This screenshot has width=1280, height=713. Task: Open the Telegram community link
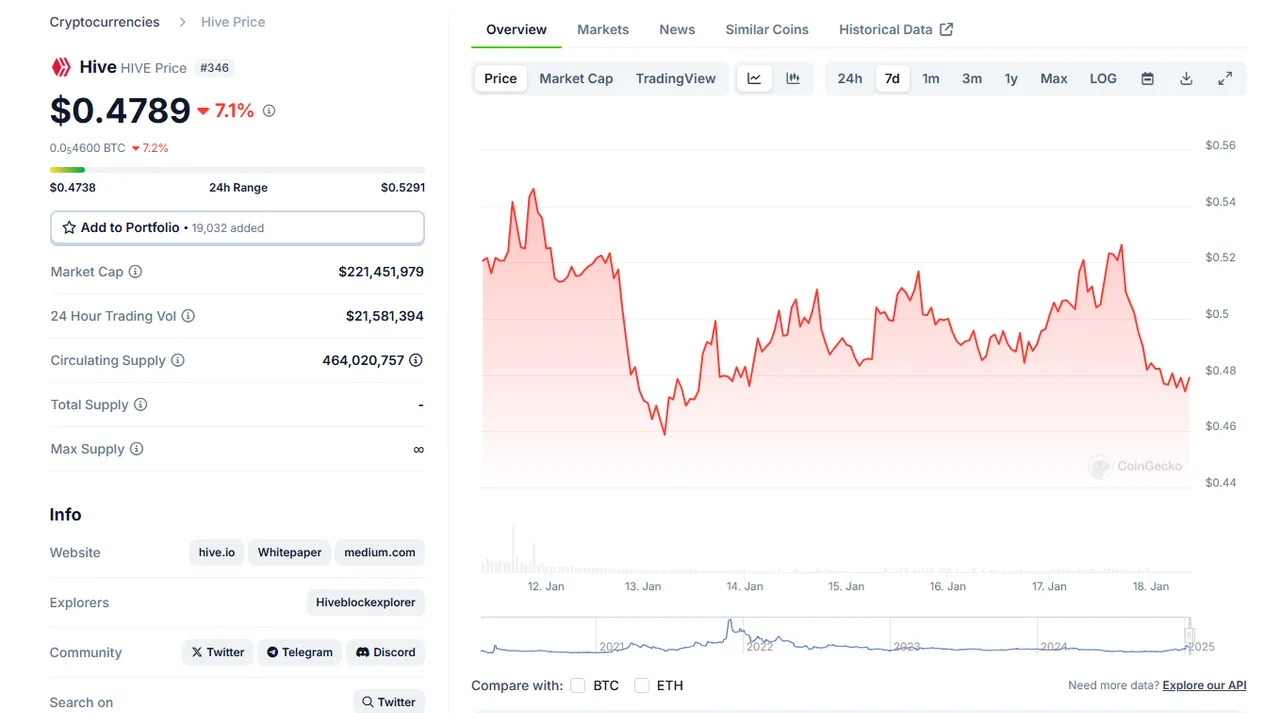pos(300,652)
